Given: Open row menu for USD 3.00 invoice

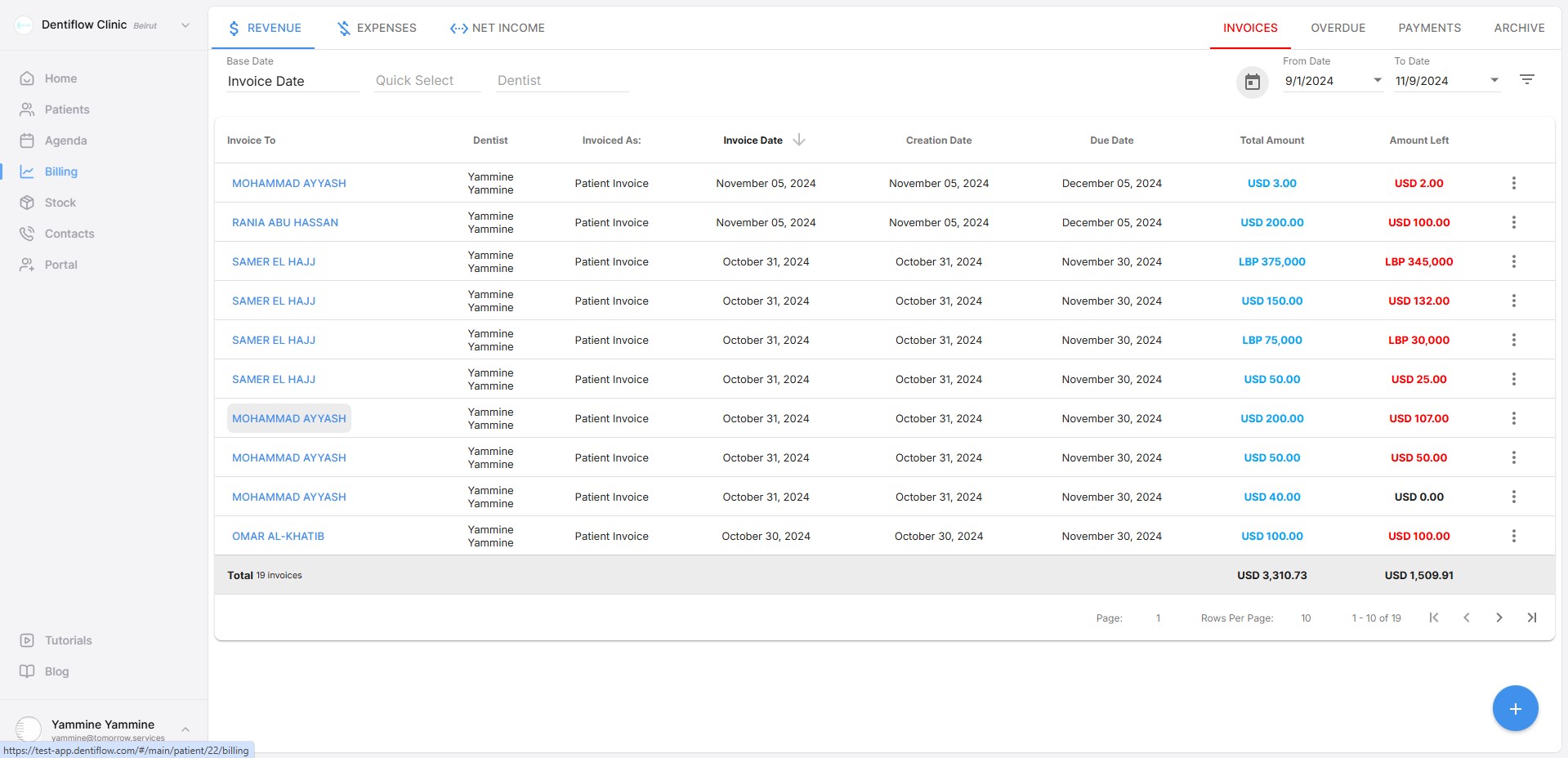Looking at the screenshot, I should coord(1513,183).
